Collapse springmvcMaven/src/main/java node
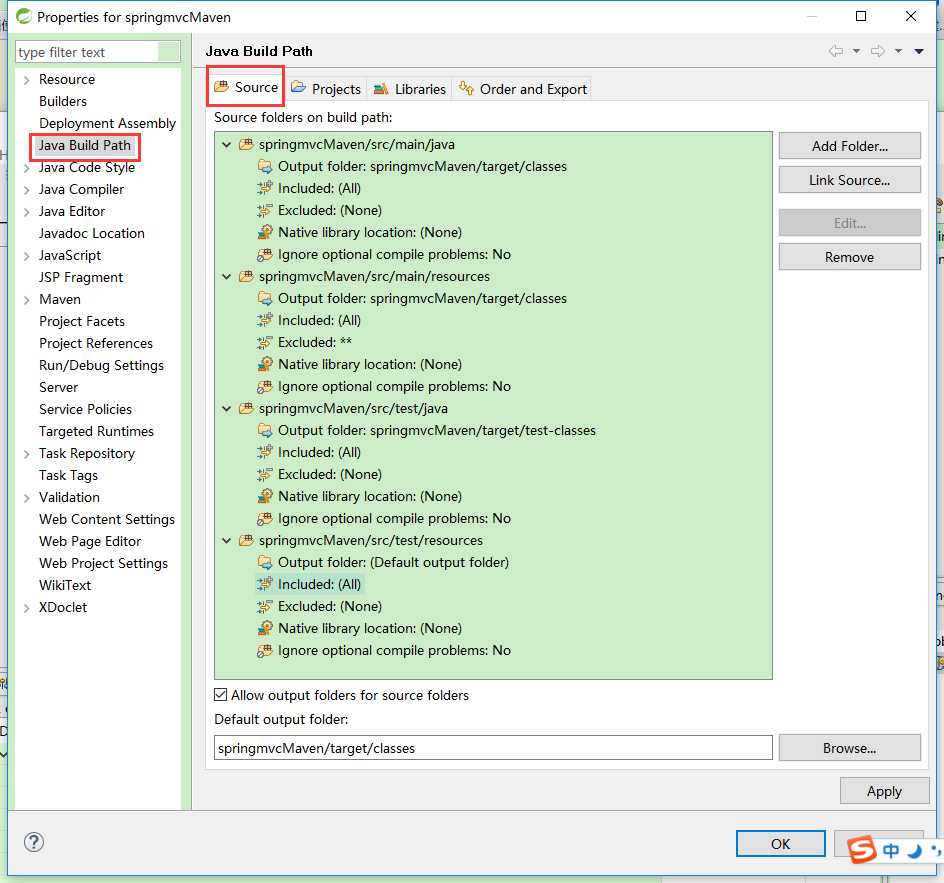 pyautogui.click(x=226, y=144)
